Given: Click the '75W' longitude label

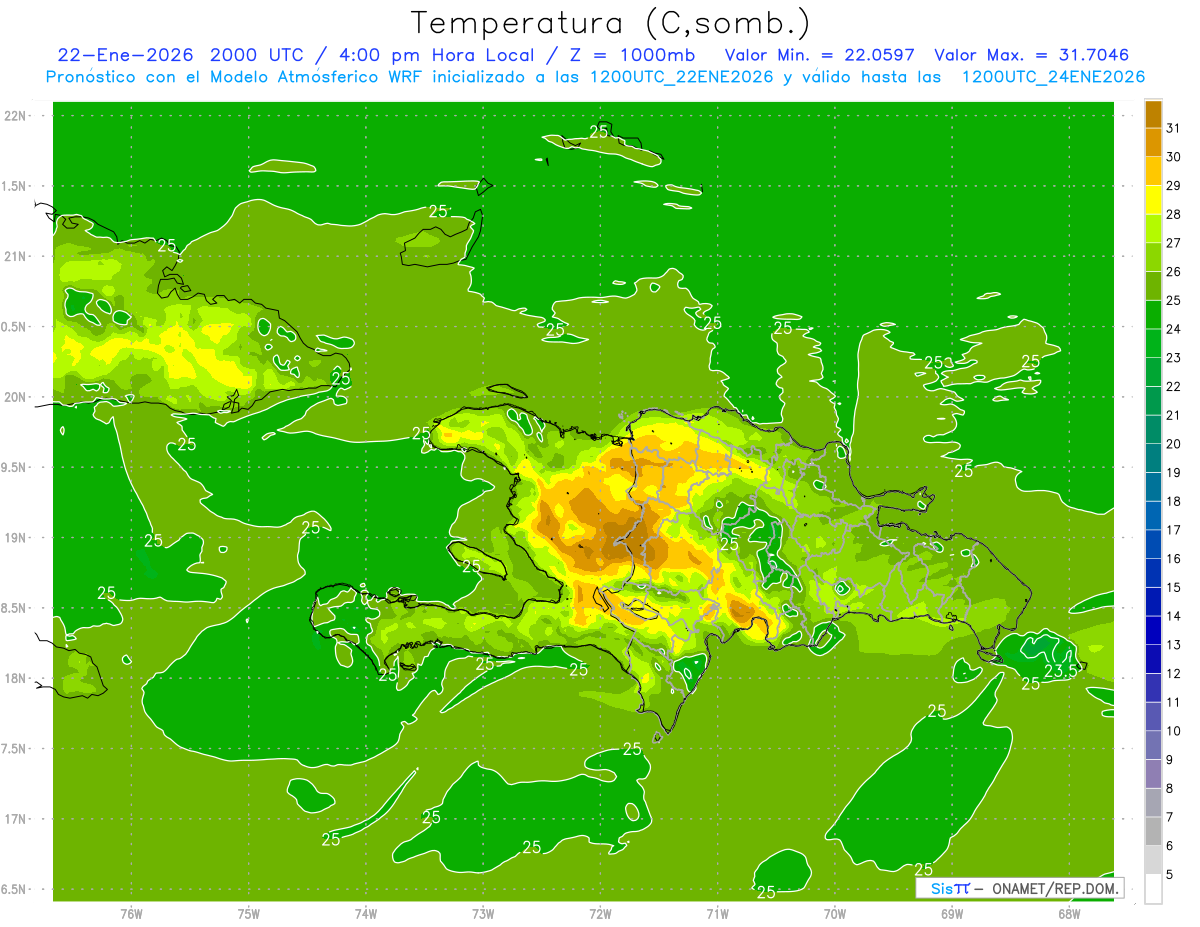Looking at the screenshot, I should [x=248, y=914].
